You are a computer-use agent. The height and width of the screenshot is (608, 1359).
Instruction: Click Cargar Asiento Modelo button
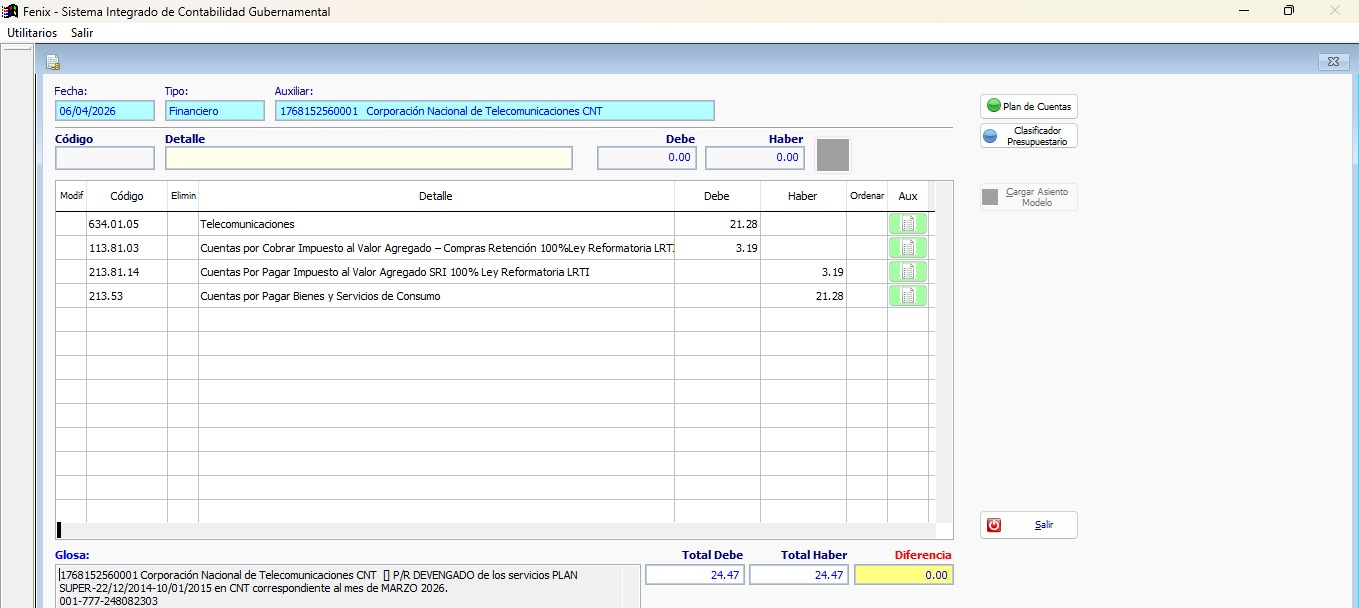pyautogui.click(x=1029, y=197)
